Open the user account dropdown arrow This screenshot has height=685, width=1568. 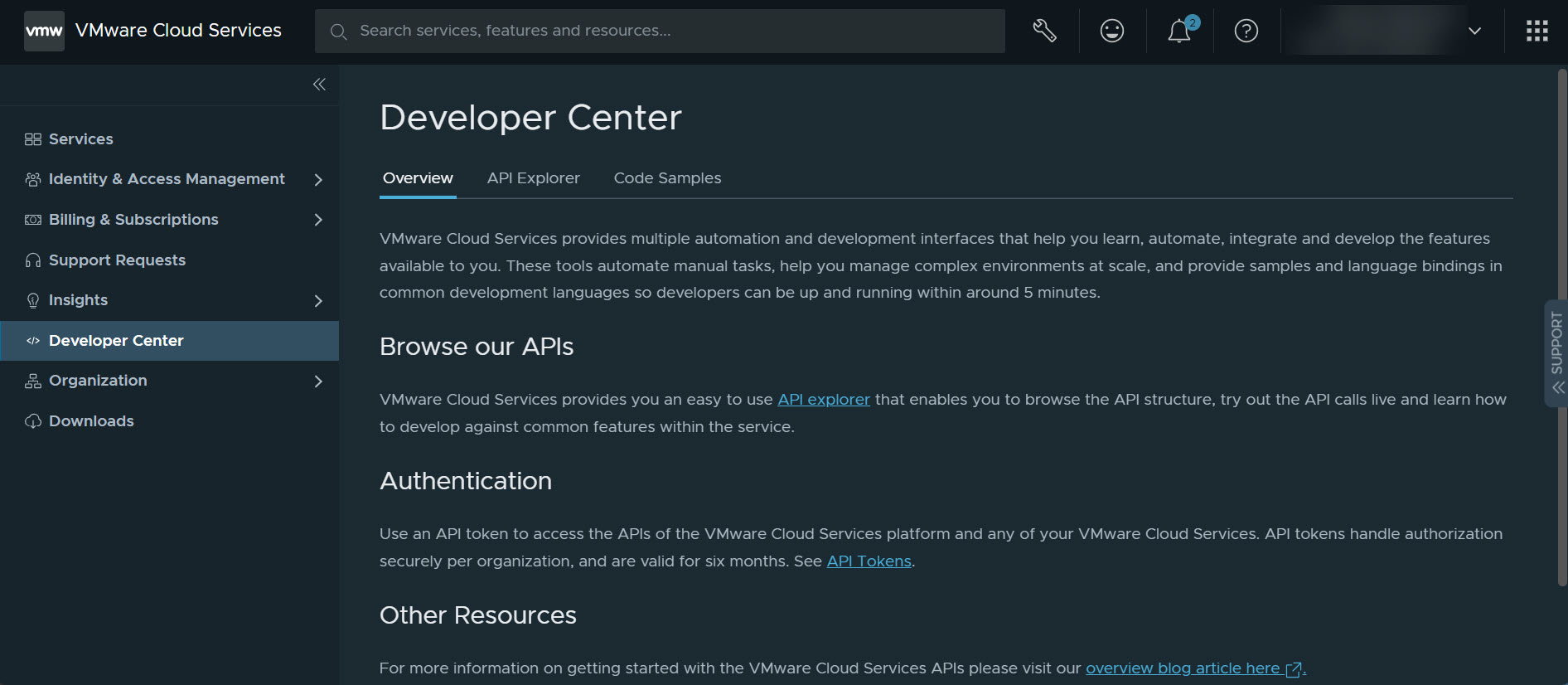(x=1474, y=31)
